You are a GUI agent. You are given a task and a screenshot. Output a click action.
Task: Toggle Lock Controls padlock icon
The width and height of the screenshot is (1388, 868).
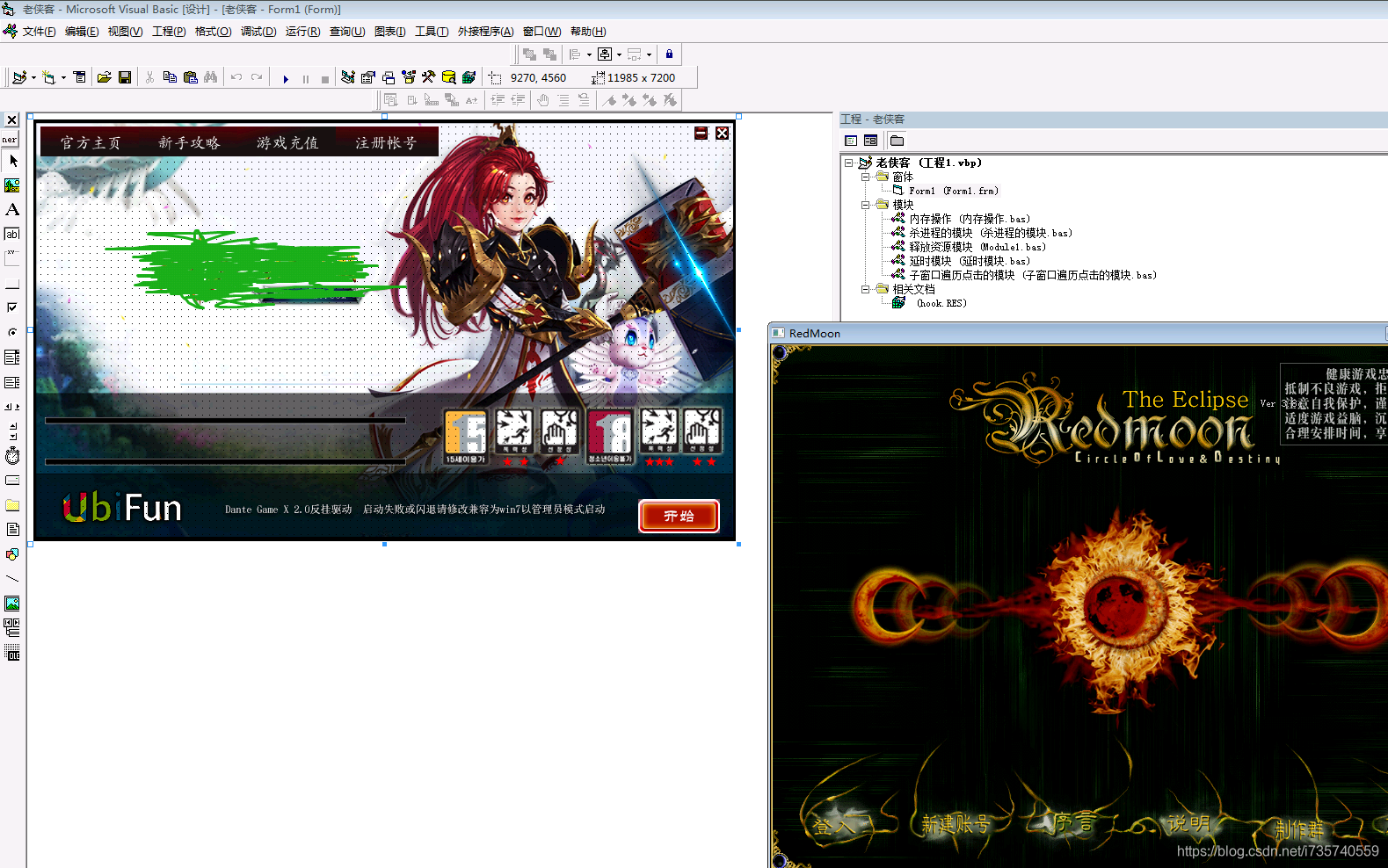669,54
